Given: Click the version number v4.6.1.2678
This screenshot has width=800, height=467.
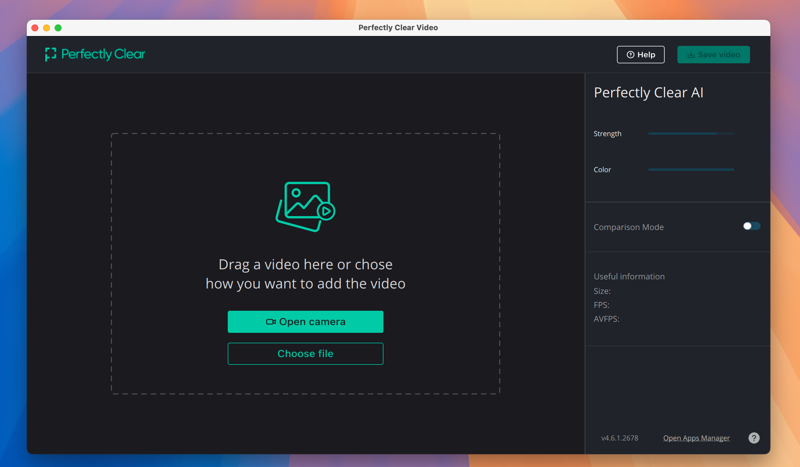Looking at the screenshot, I should click(619, 438).
